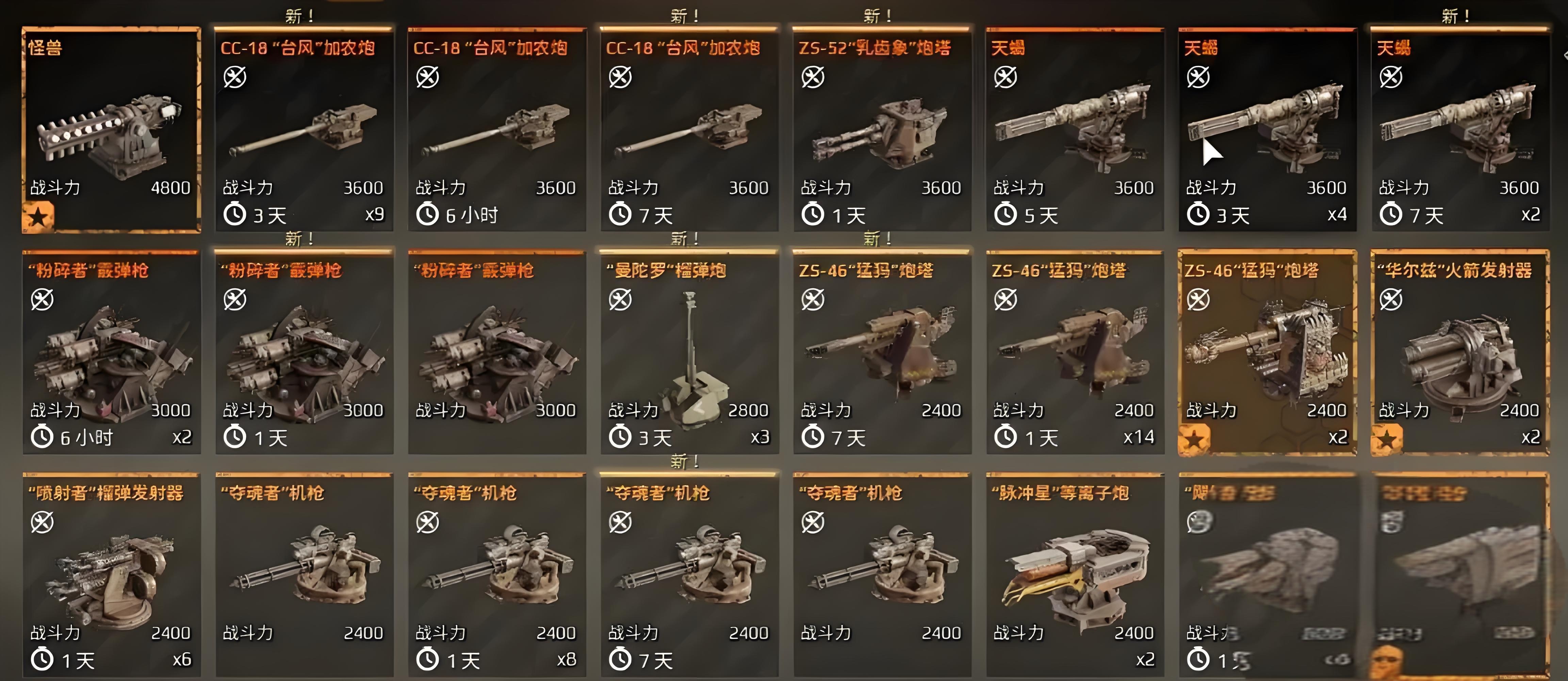Click the star badge on 华尔兹 火箭发射器 card
The image size is (1568, 681).
pos(1387,439)
